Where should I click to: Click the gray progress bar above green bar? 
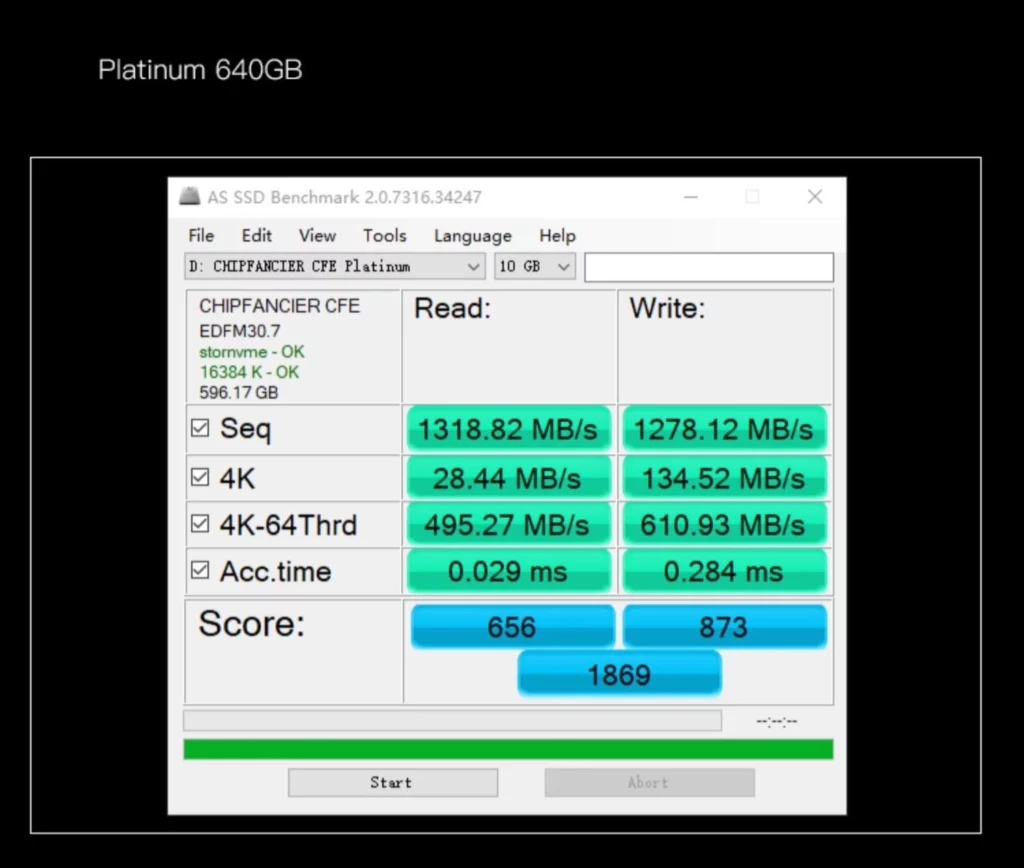[453, 720]
